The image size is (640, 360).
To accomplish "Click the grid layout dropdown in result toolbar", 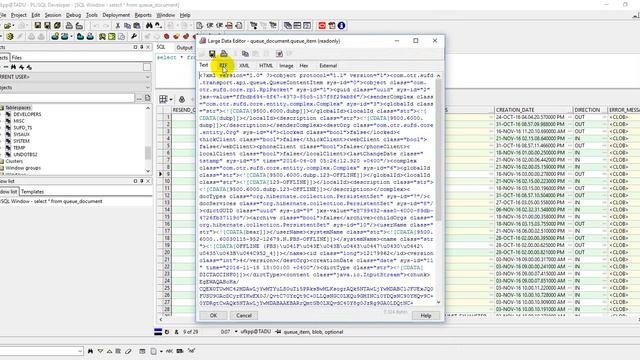I will tap(166, 99).
